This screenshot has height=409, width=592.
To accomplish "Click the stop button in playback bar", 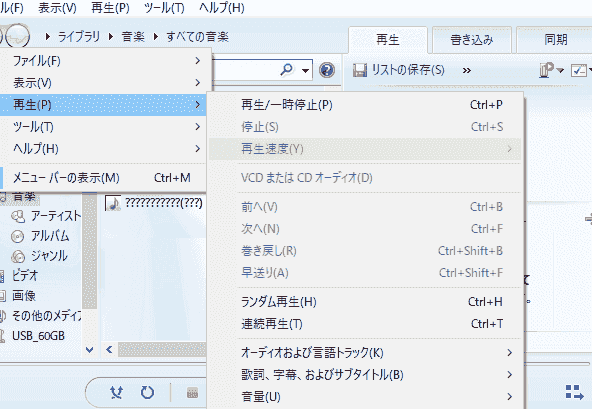I will [x=193, y=393].
